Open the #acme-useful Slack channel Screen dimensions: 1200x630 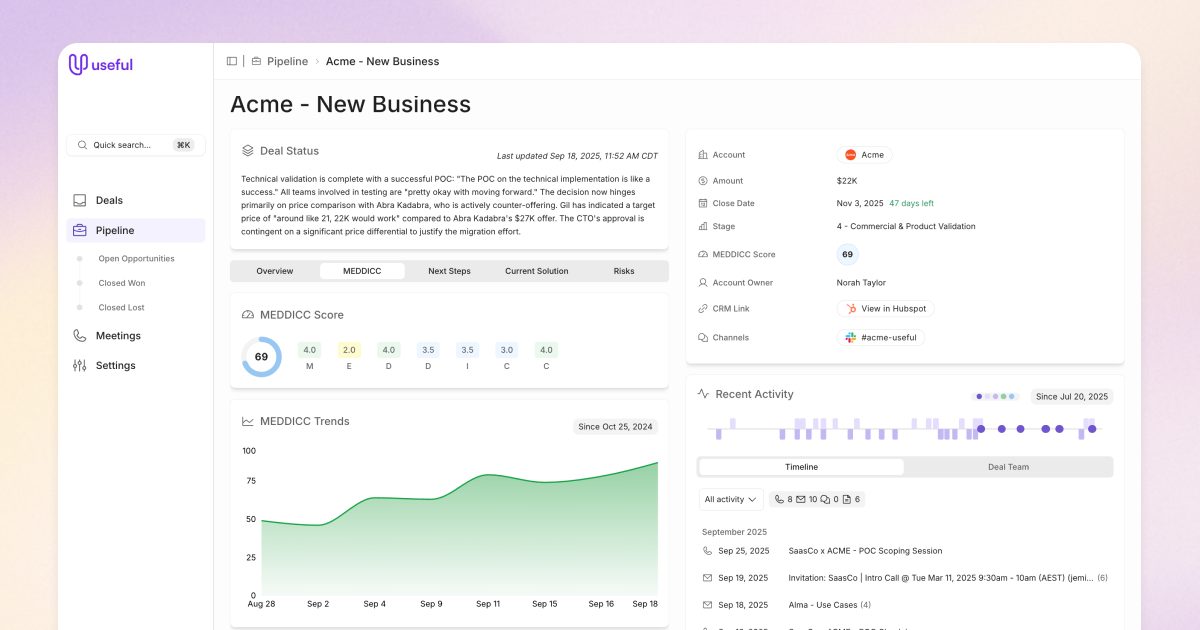click(881, 338)
